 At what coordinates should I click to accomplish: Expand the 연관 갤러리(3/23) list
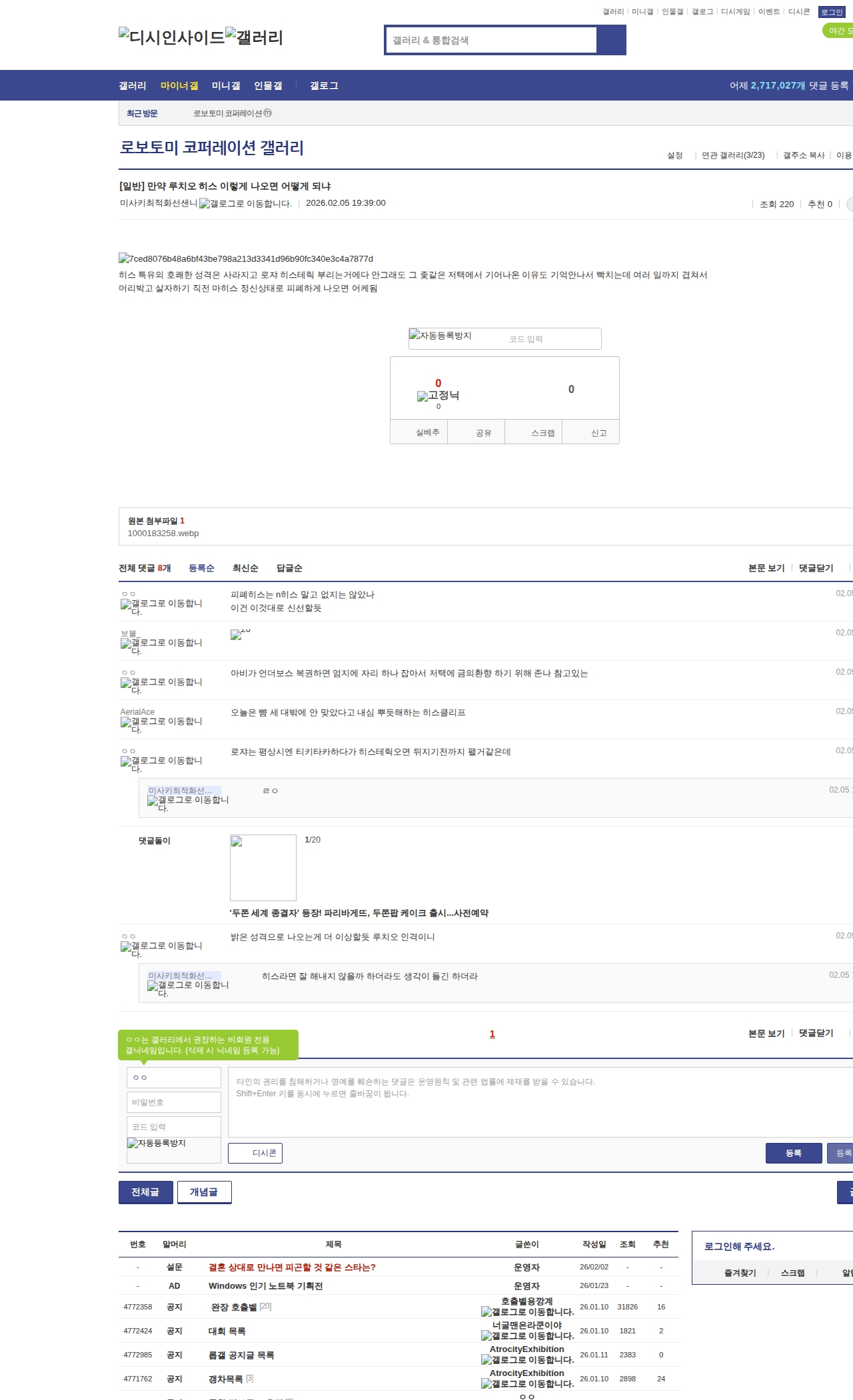(x=733, y=155)
